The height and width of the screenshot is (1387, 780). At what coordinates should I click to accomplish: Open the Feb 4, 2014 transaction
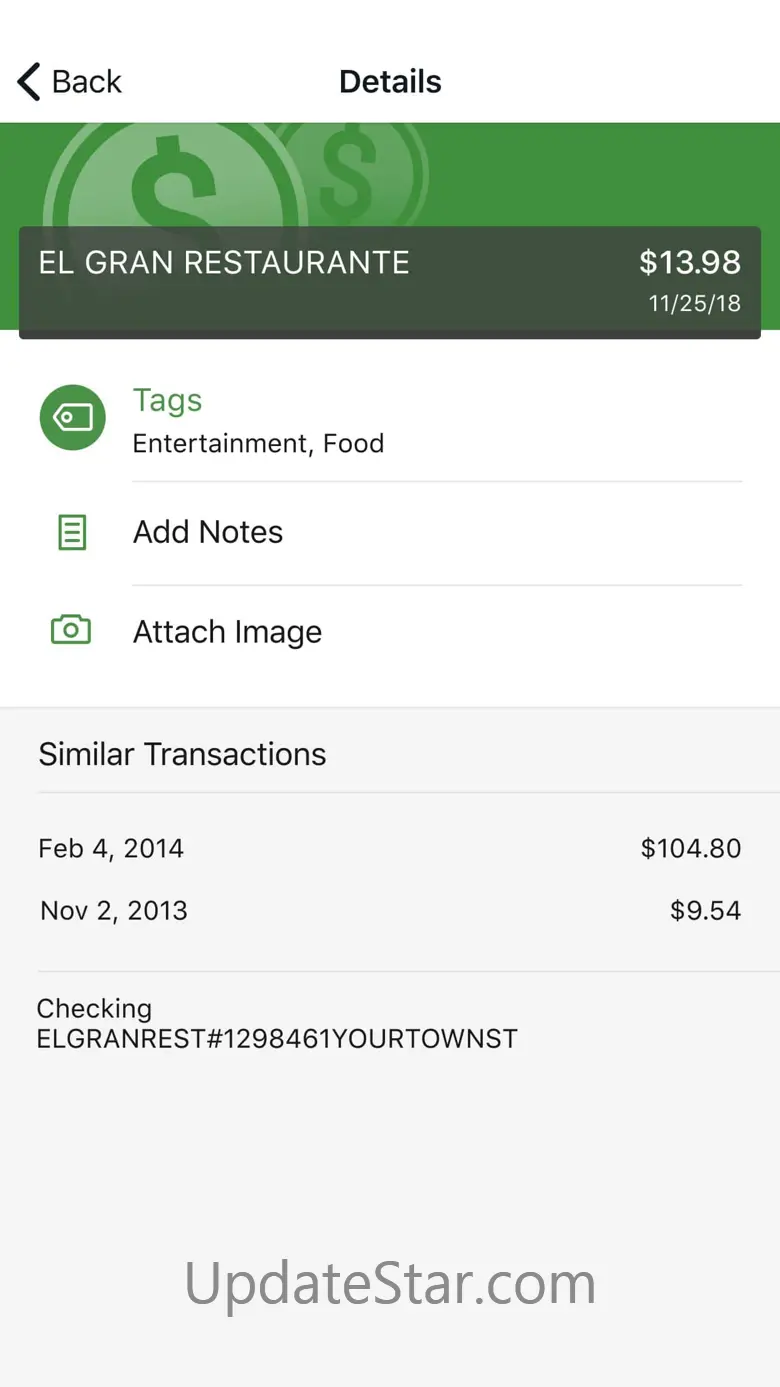[390, 848]
